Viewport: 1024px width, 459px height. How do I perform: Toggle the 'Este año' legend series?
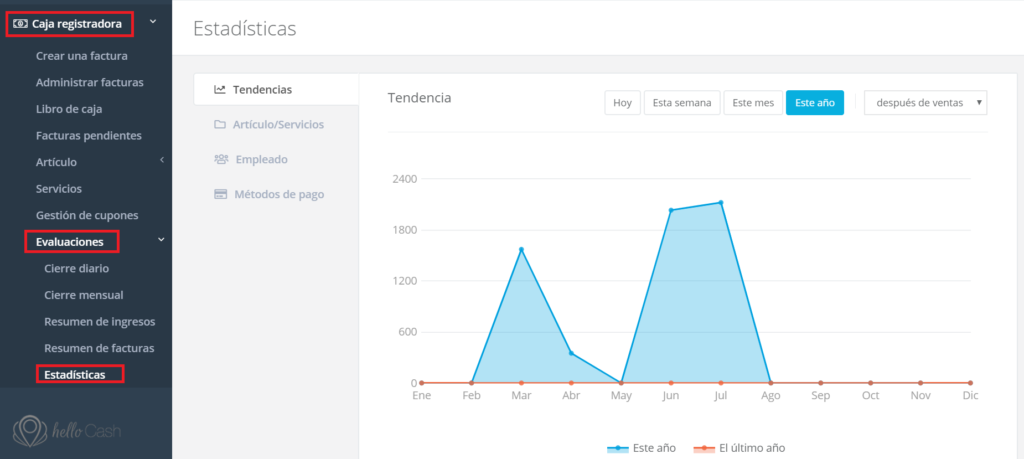coord(641,448)
